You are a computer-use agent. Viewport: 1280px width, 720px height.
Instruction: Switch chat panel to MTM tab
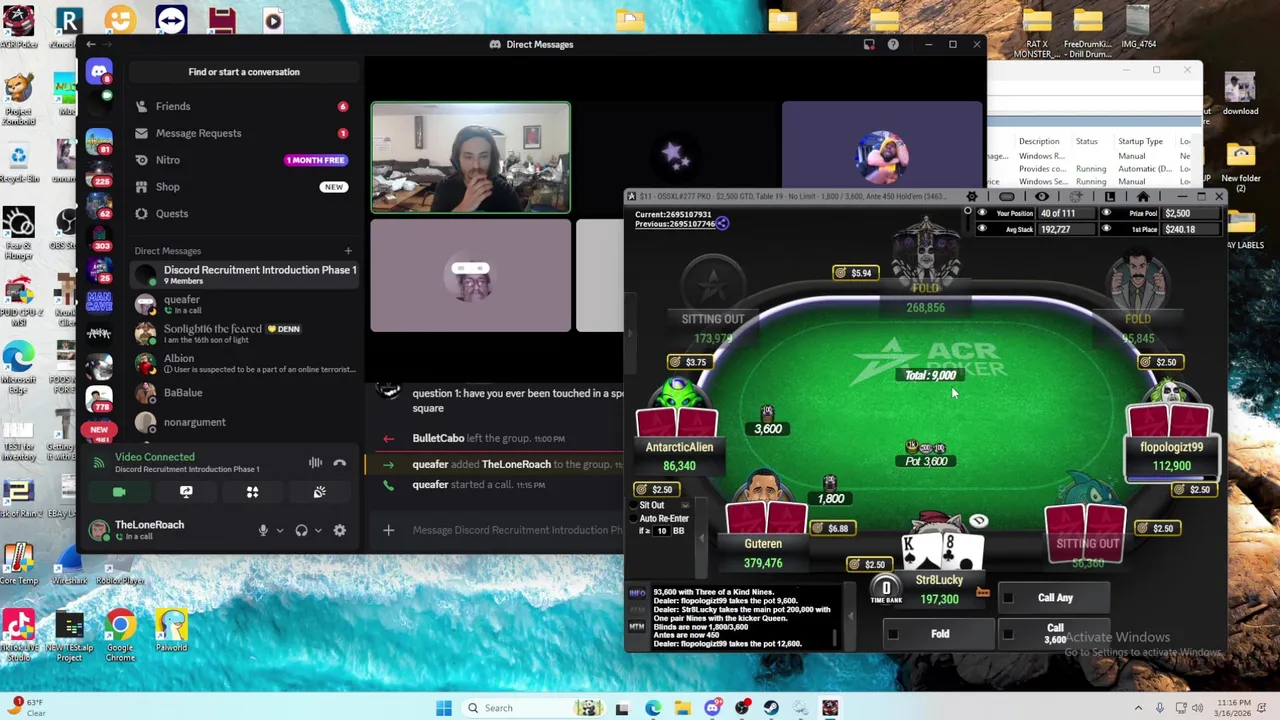point(637,626)
